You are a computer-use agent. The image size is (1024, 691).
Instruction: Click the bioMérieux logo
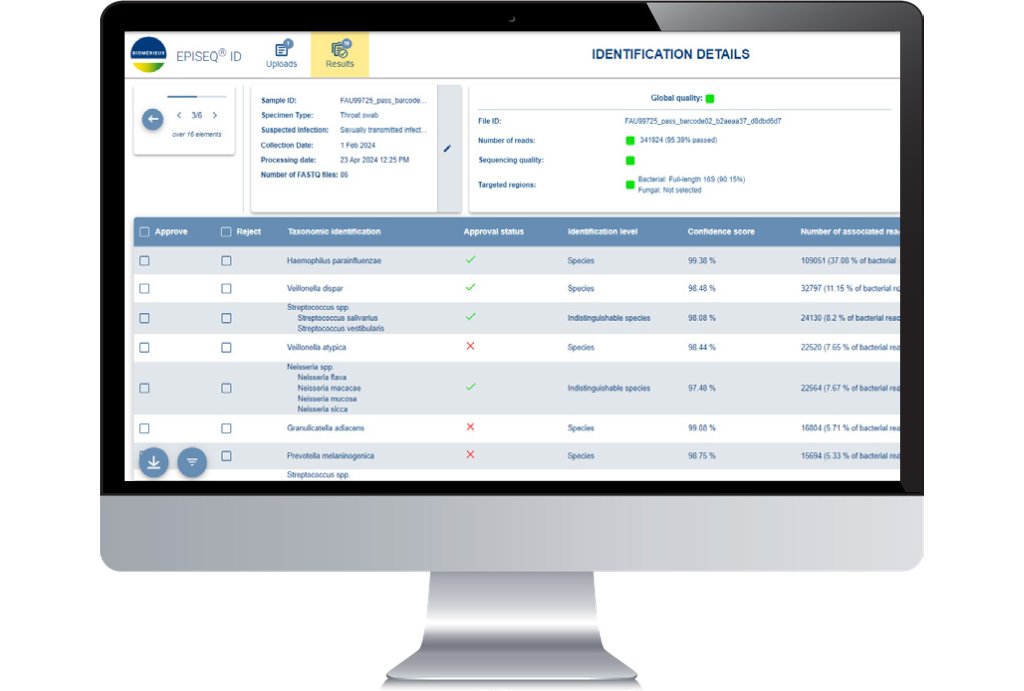click(x=149, y=55)
